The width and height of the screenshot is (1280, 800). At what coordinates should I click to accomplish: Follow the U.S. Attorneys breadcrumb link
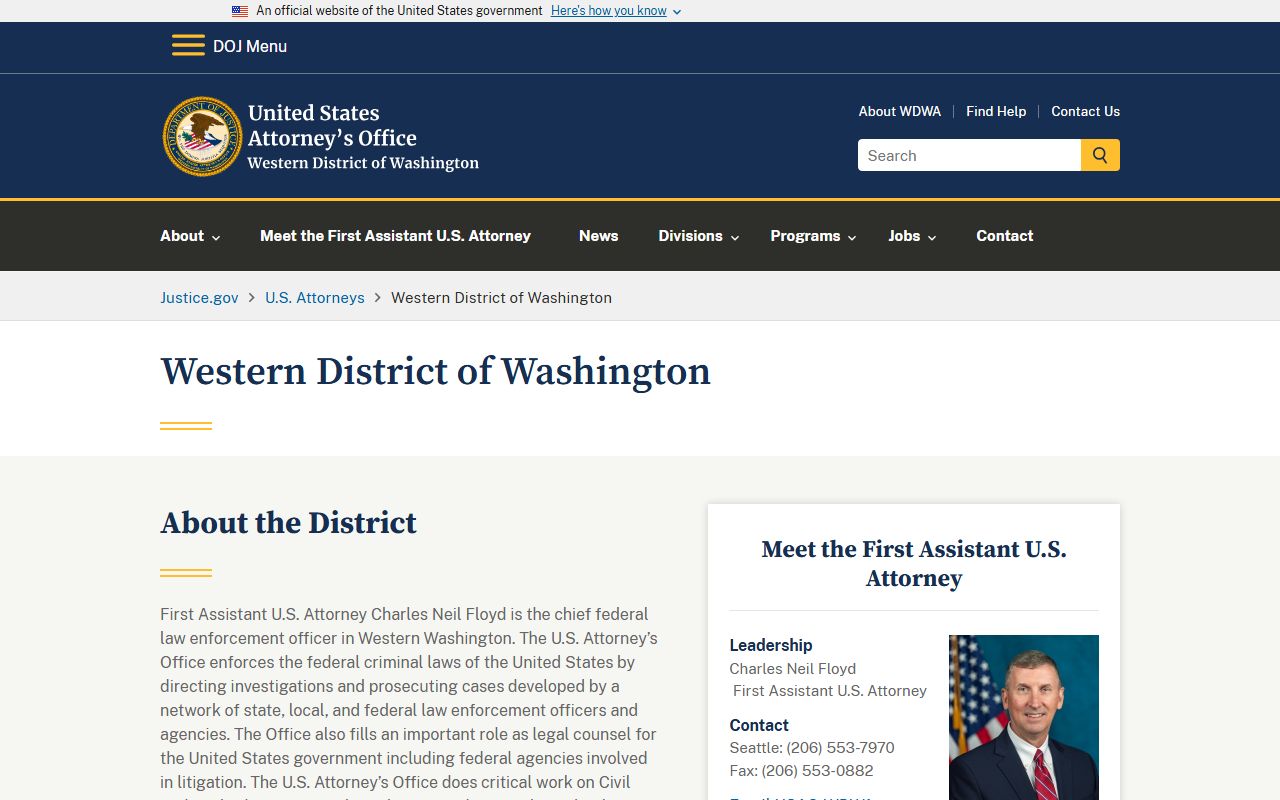315,298
